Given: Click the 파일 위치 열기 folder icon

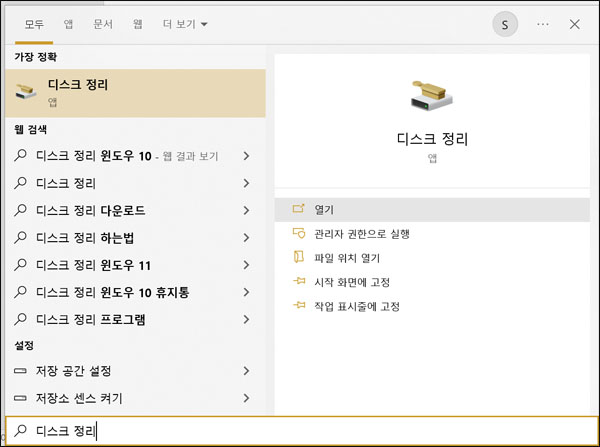Looking at the screenshot, I should click(x=298, y=257).
